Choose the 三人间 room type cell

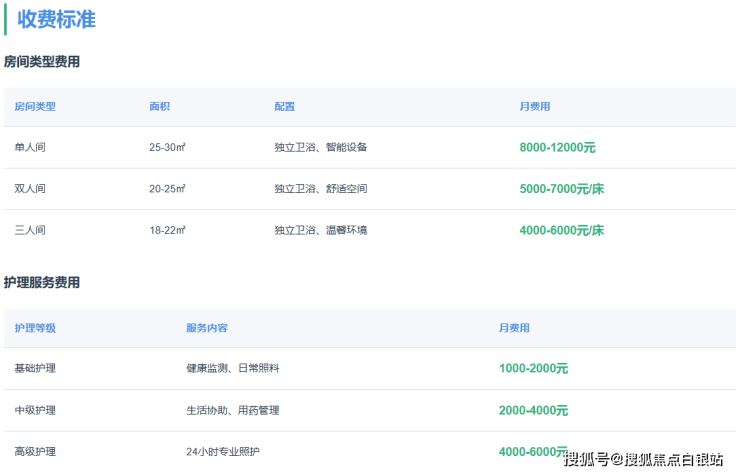(x=30, y=230)
